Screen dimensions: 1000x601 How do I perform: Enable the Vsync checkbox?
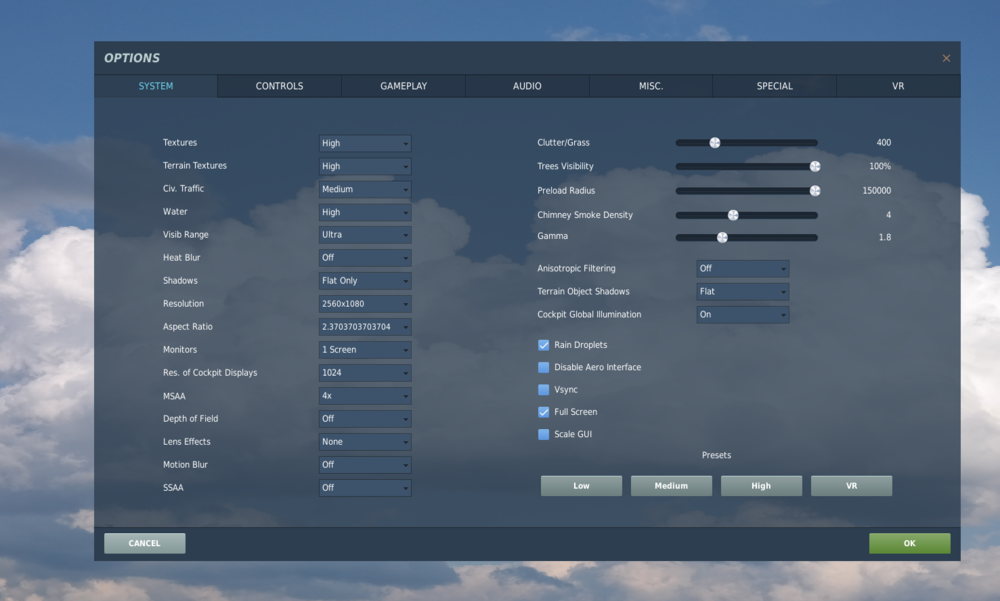543,390
